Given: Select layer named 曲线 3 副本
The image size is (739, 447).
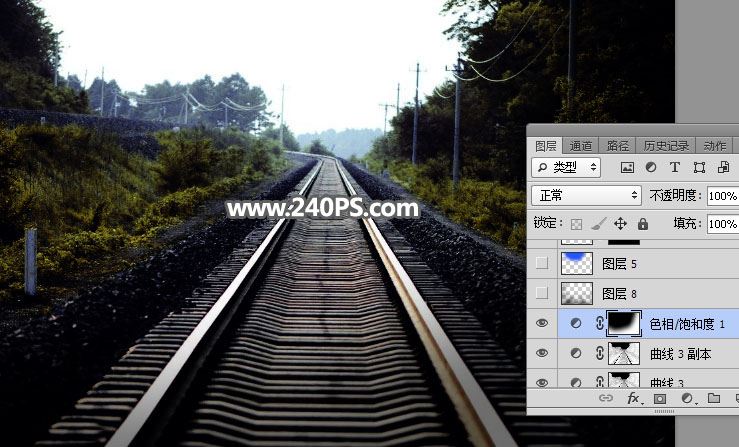Looking at the screenshot, I should (680, 354).
